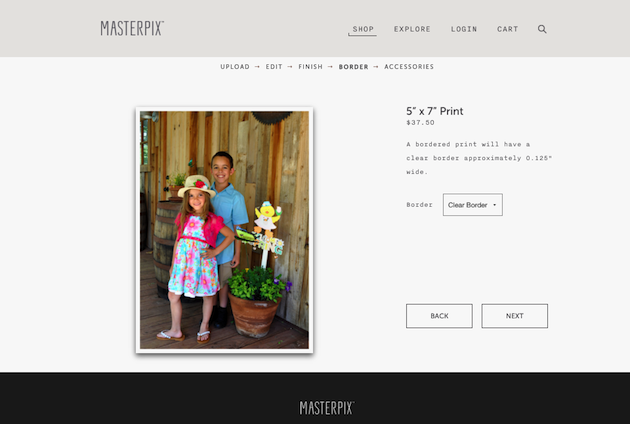Click the bordered photo preview

coord(224,230)
